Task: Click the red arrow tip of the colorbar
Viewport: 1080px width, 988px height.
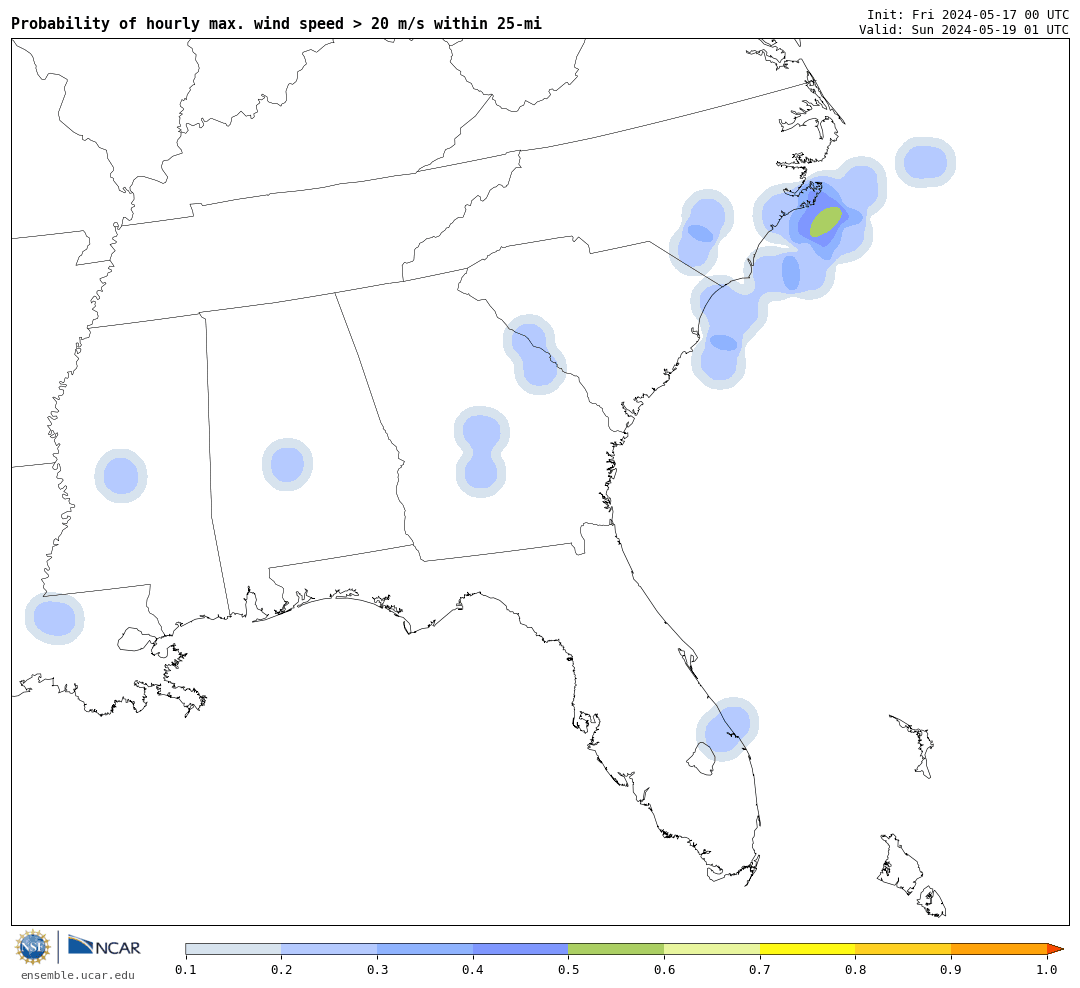Action: pyautogui.click(x=1055, y=949)
